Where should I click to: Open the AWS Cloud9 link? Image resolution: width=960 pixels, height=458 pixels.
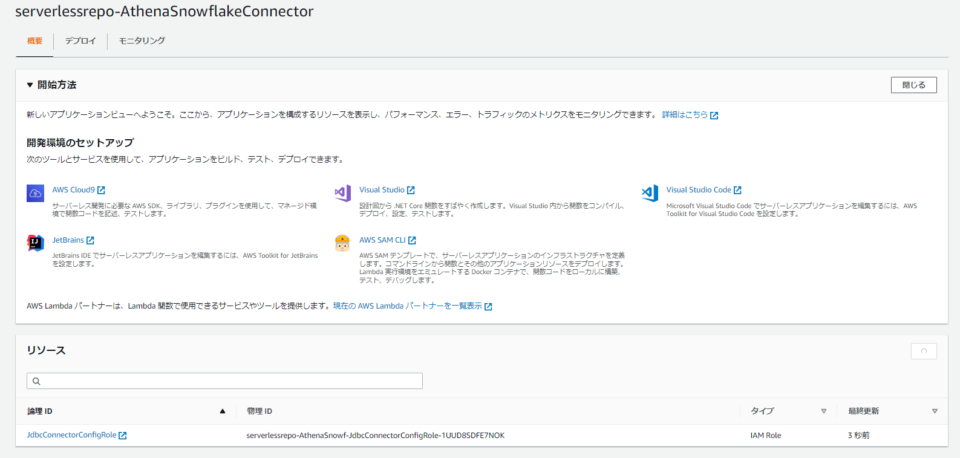click(73, 190)
